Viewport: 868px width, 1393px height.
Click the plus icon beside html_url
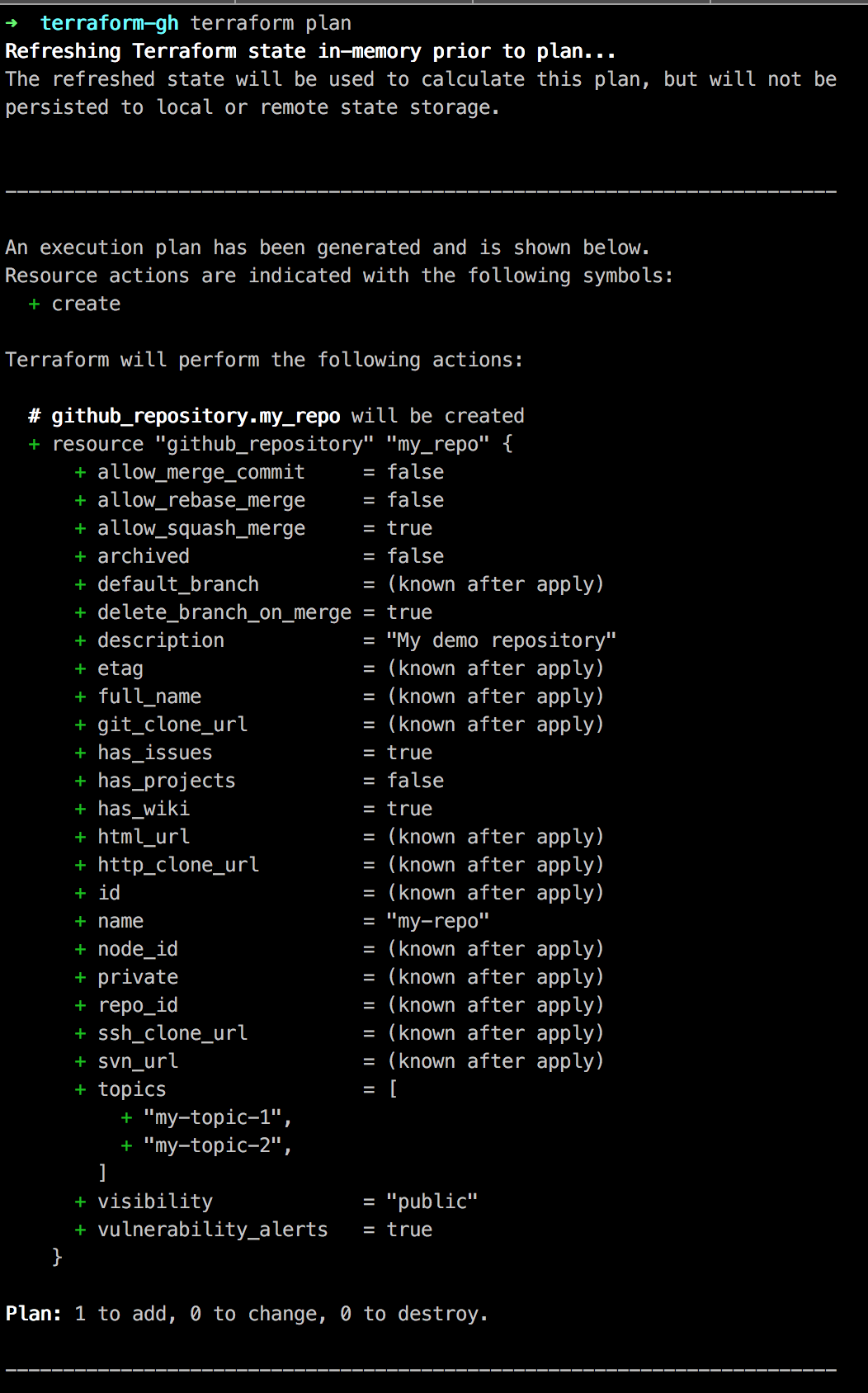[x=80, y=838]
